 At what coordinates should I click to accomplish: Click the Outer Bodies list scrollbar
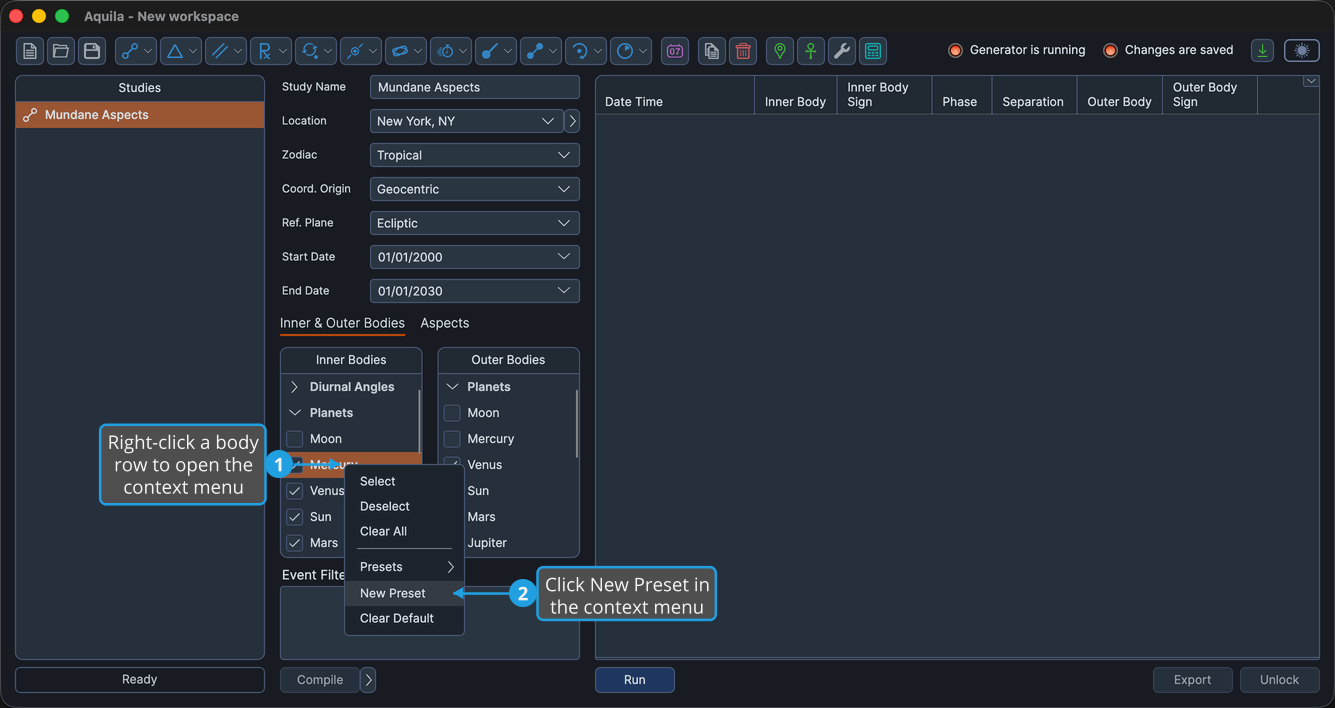[x=577, y=423]
